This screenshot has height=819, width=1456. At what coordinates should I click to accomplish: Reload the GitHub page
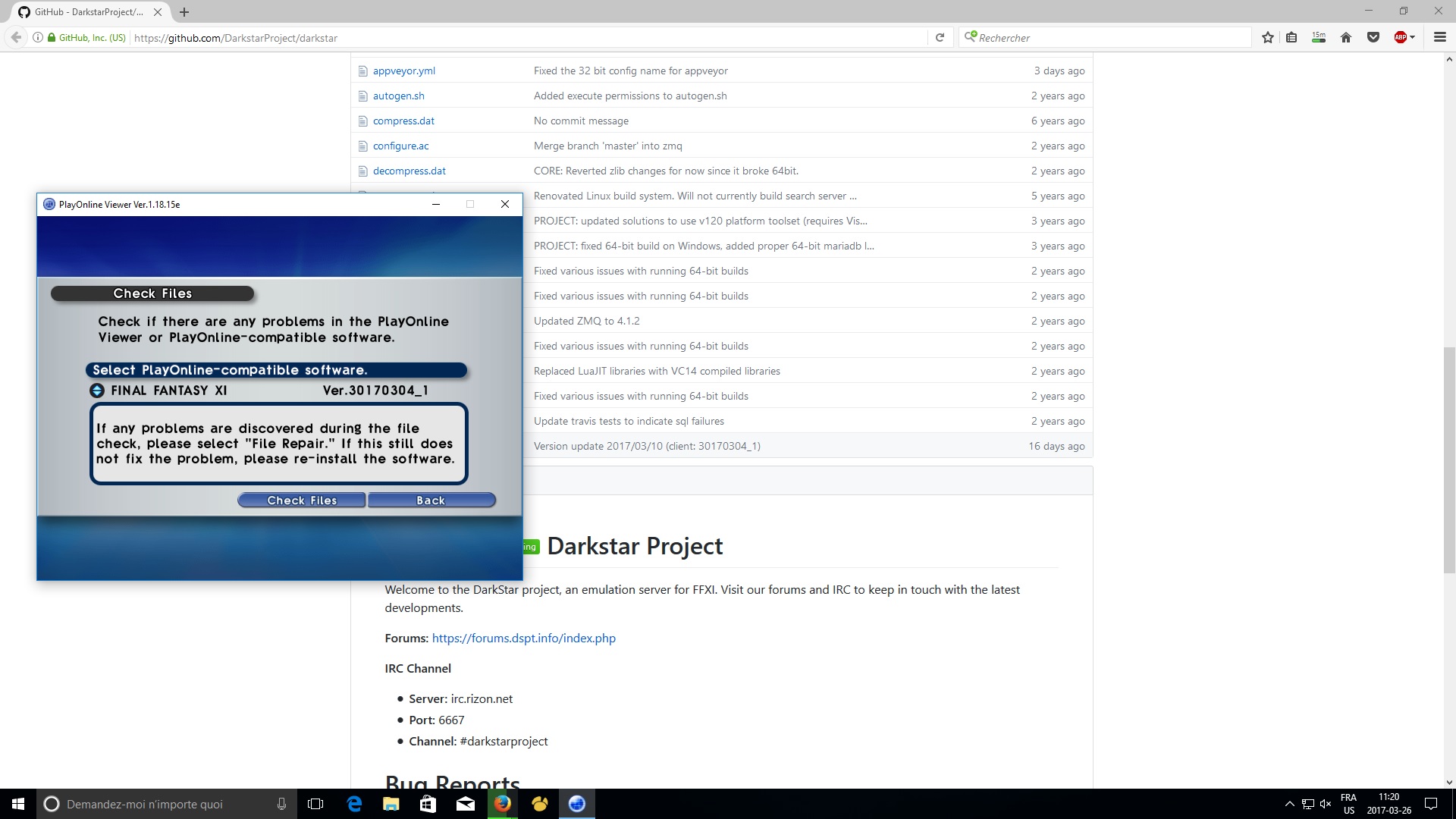click(x=940, y=37)
